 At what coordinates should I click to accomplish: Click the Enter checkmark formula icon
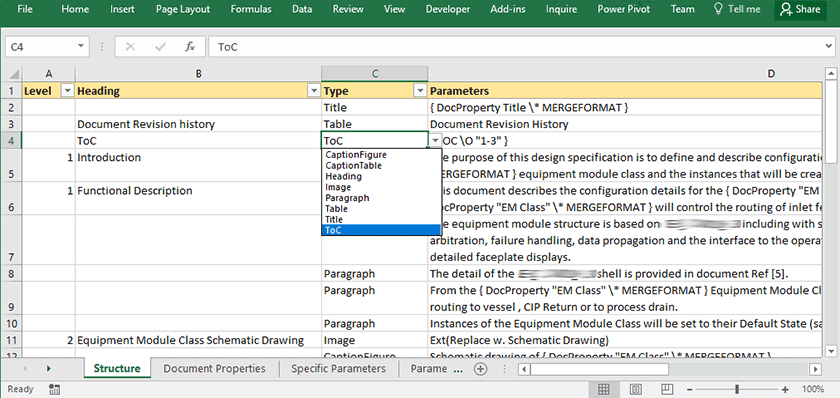click(x=160, y=47)
